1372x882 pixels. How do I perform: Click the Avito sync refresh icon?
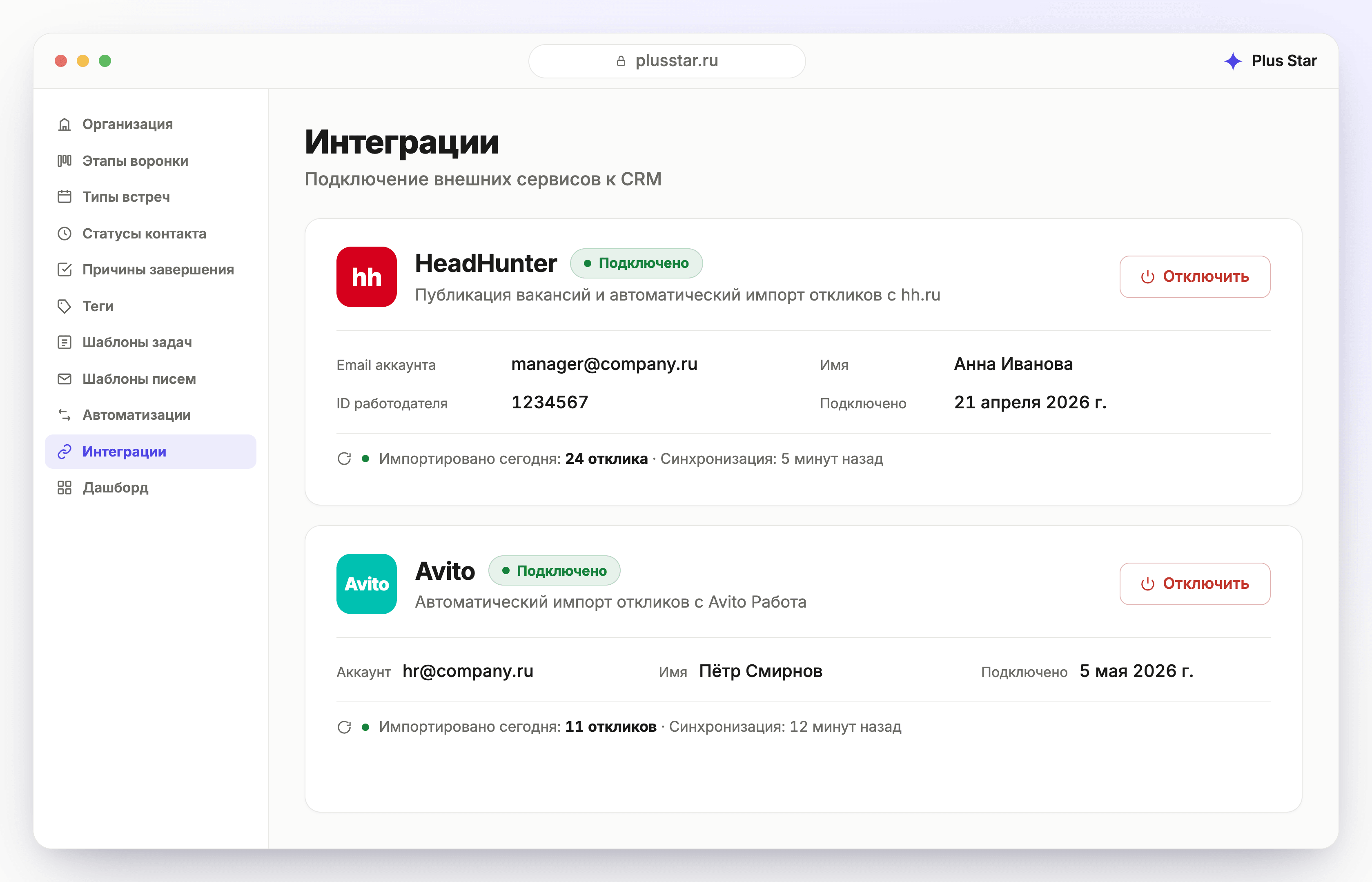tap(344, 727)
